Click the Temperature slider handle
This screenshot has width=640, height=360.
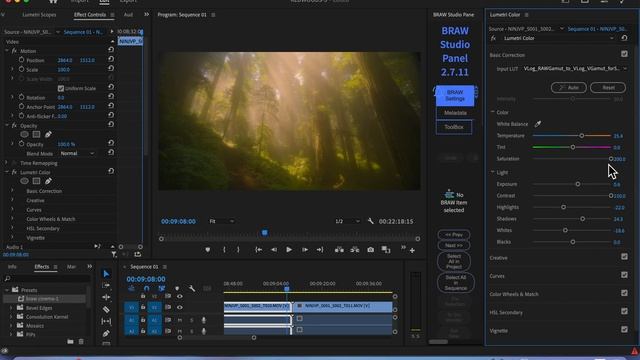tap(582, 136)
